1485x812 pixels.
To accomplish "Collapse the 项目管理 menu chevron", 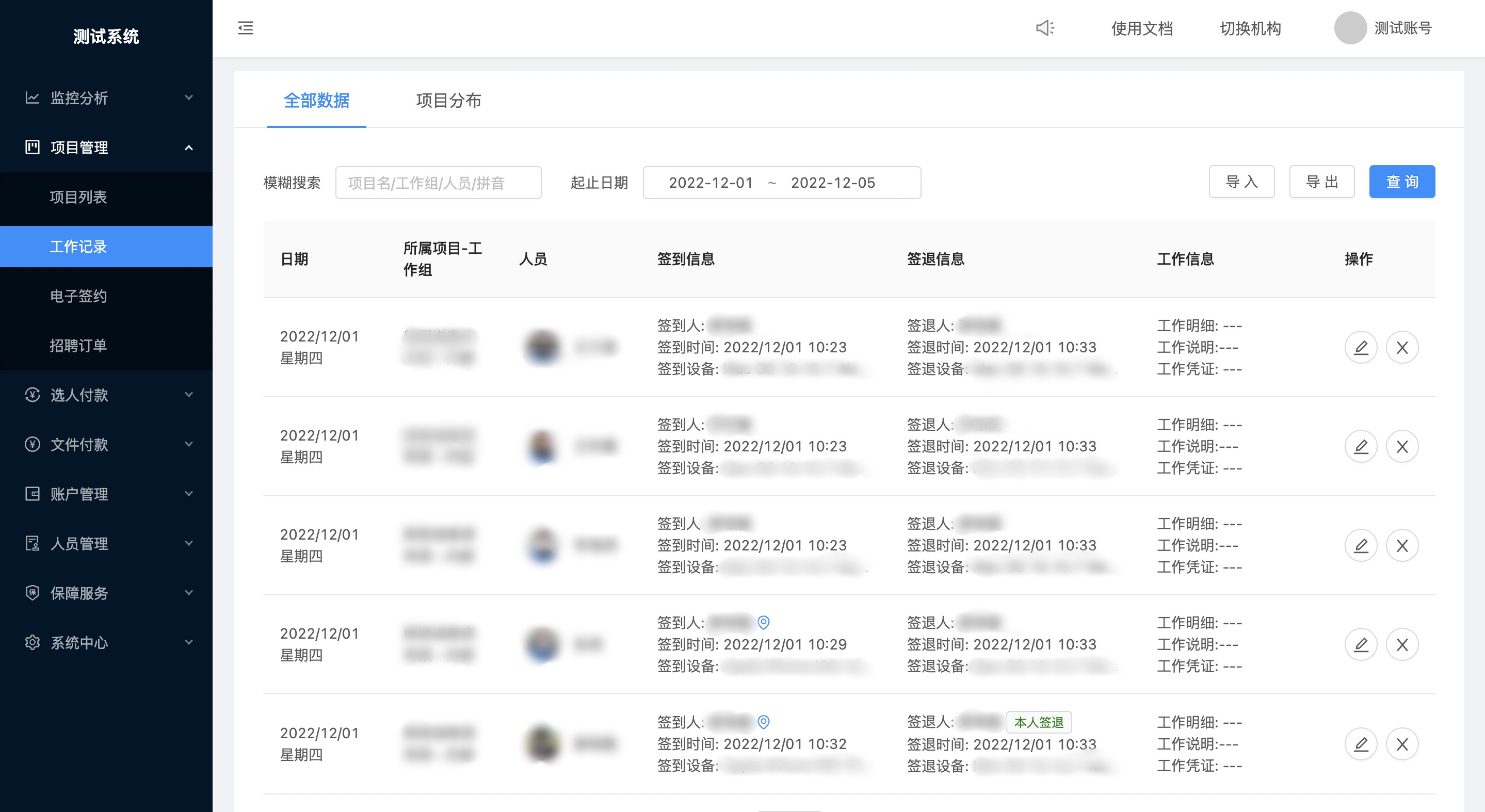I will click(188, 148).
